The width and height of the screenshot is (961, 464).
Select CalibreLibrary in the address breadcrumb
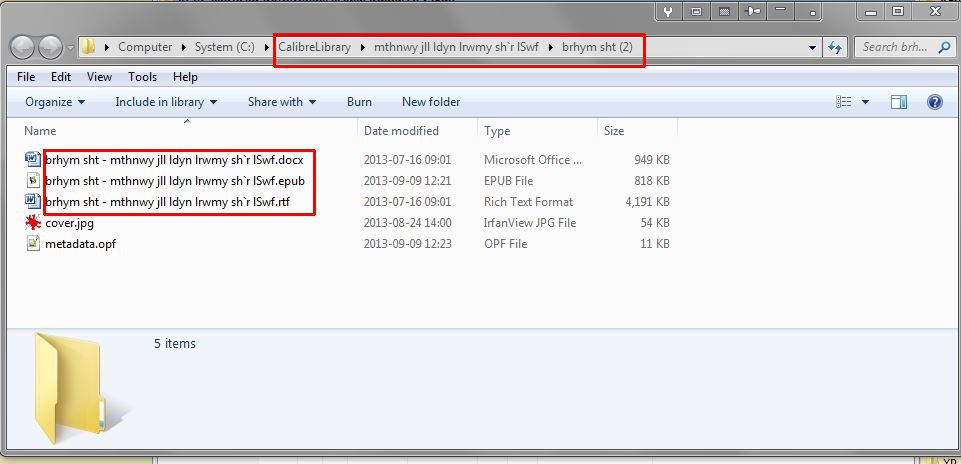click(314, 47)
